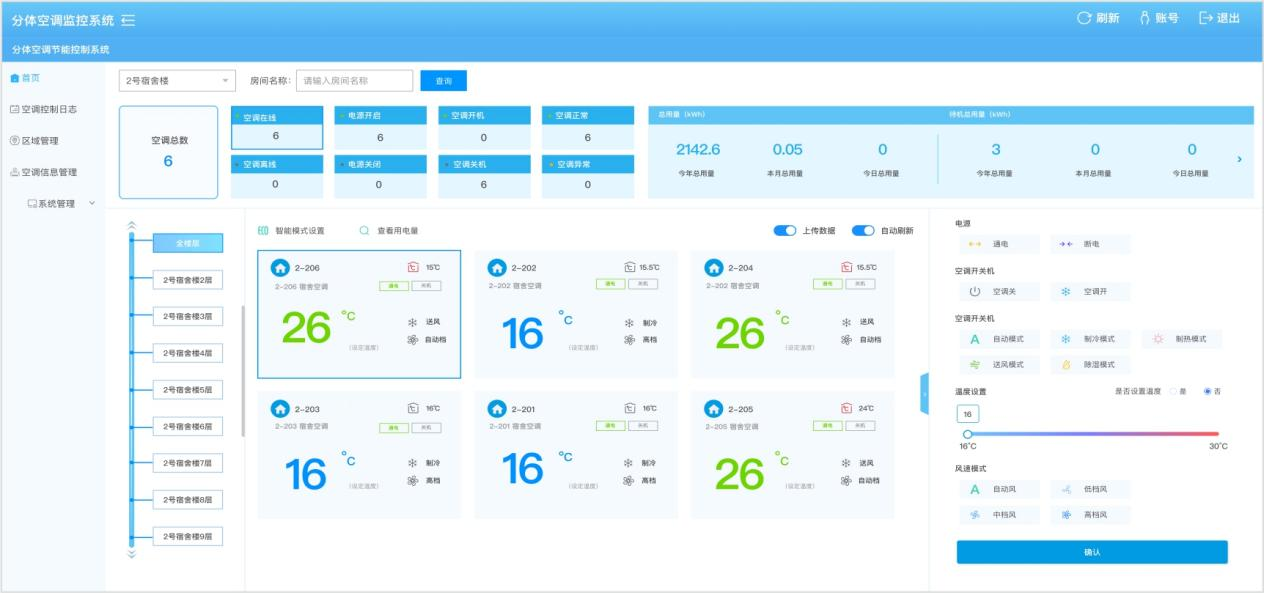Click the account icon in header

click(x=1145, y=19)
